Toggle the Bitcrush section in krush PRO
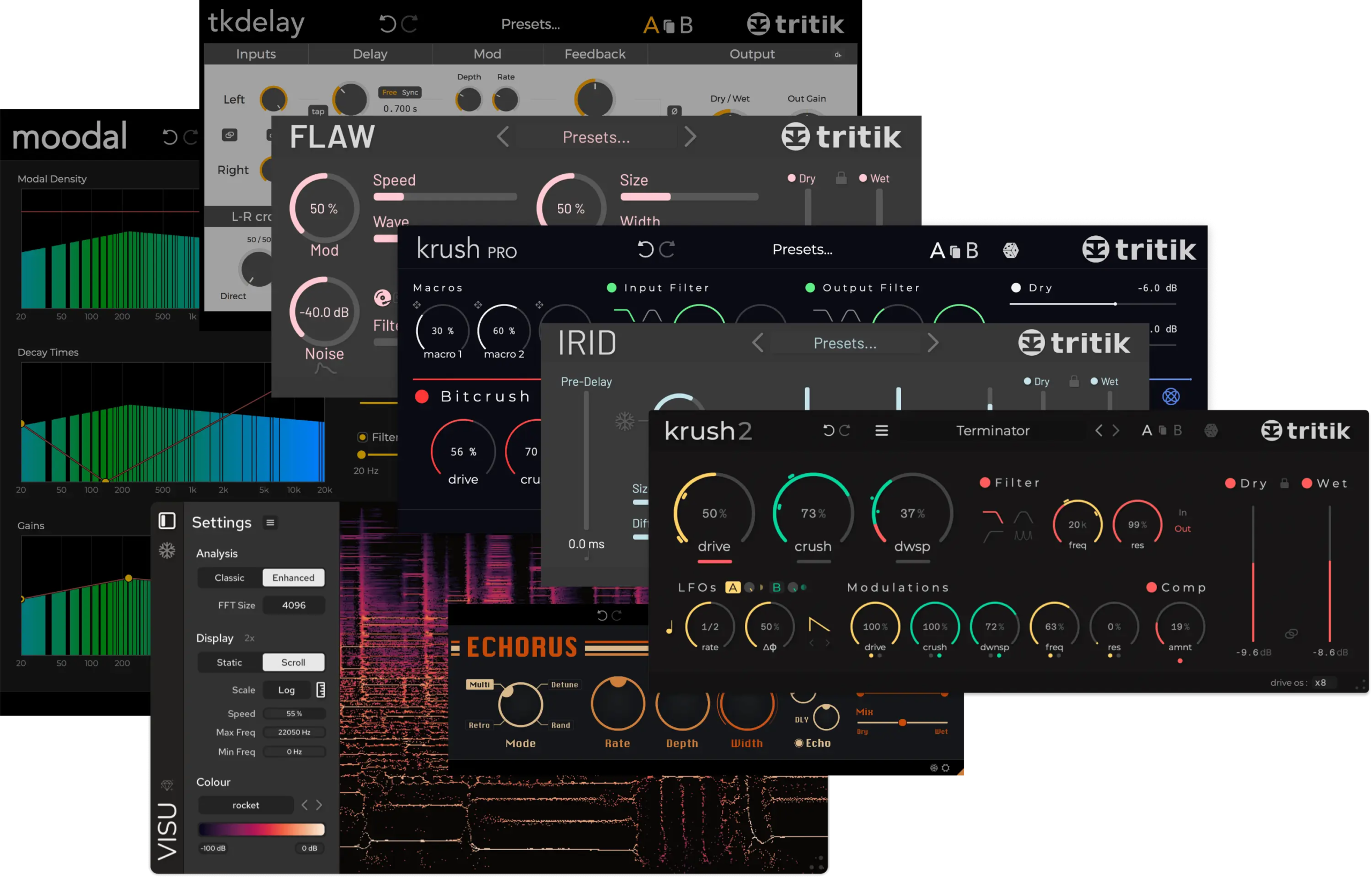 pyautogui.click(x=422, y=396)
